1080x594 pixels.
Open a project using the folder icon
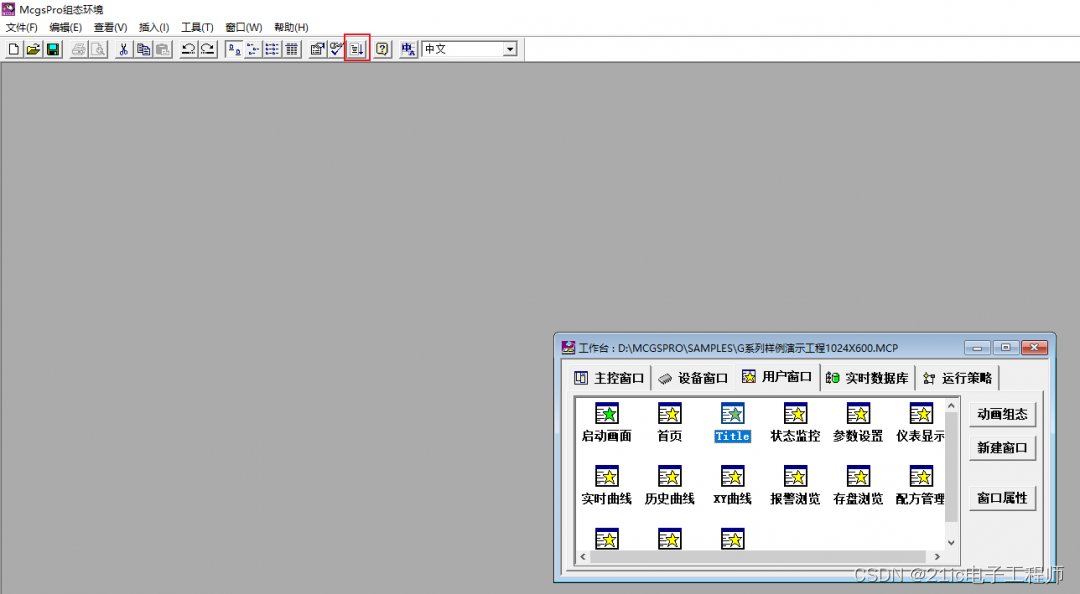point(33,49)
